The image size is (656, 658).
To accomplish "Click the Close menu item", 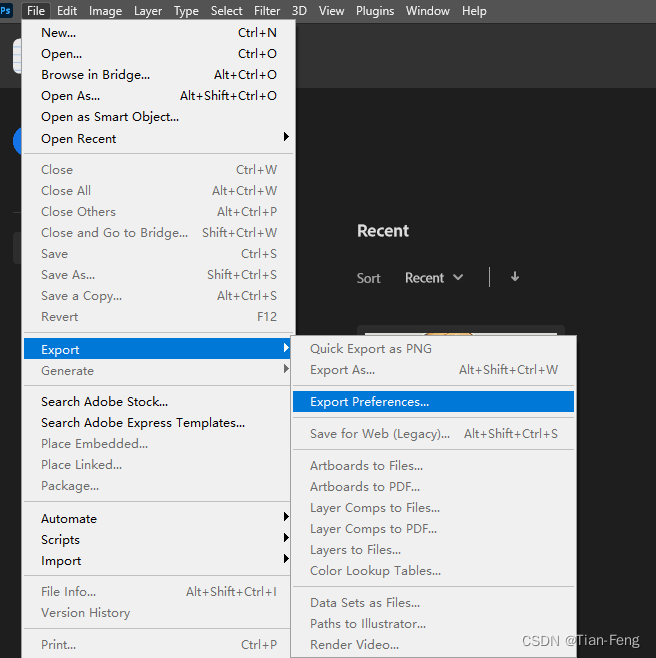I will (x=159, y=170).
